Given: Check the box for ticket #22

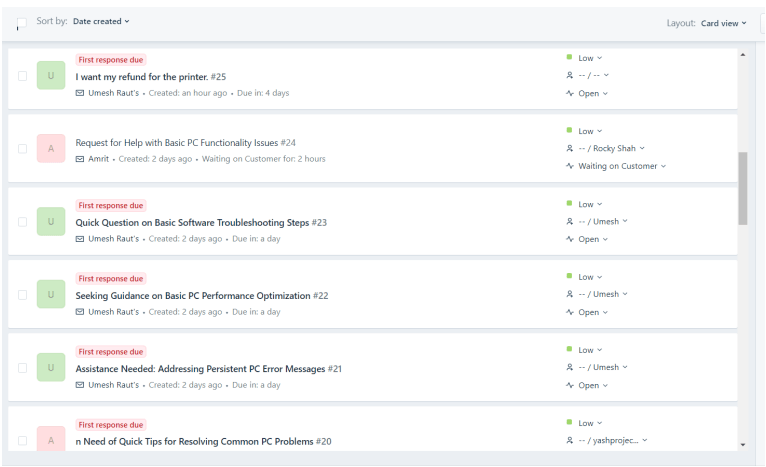Looking at the screenshot, I should point(22,295).
